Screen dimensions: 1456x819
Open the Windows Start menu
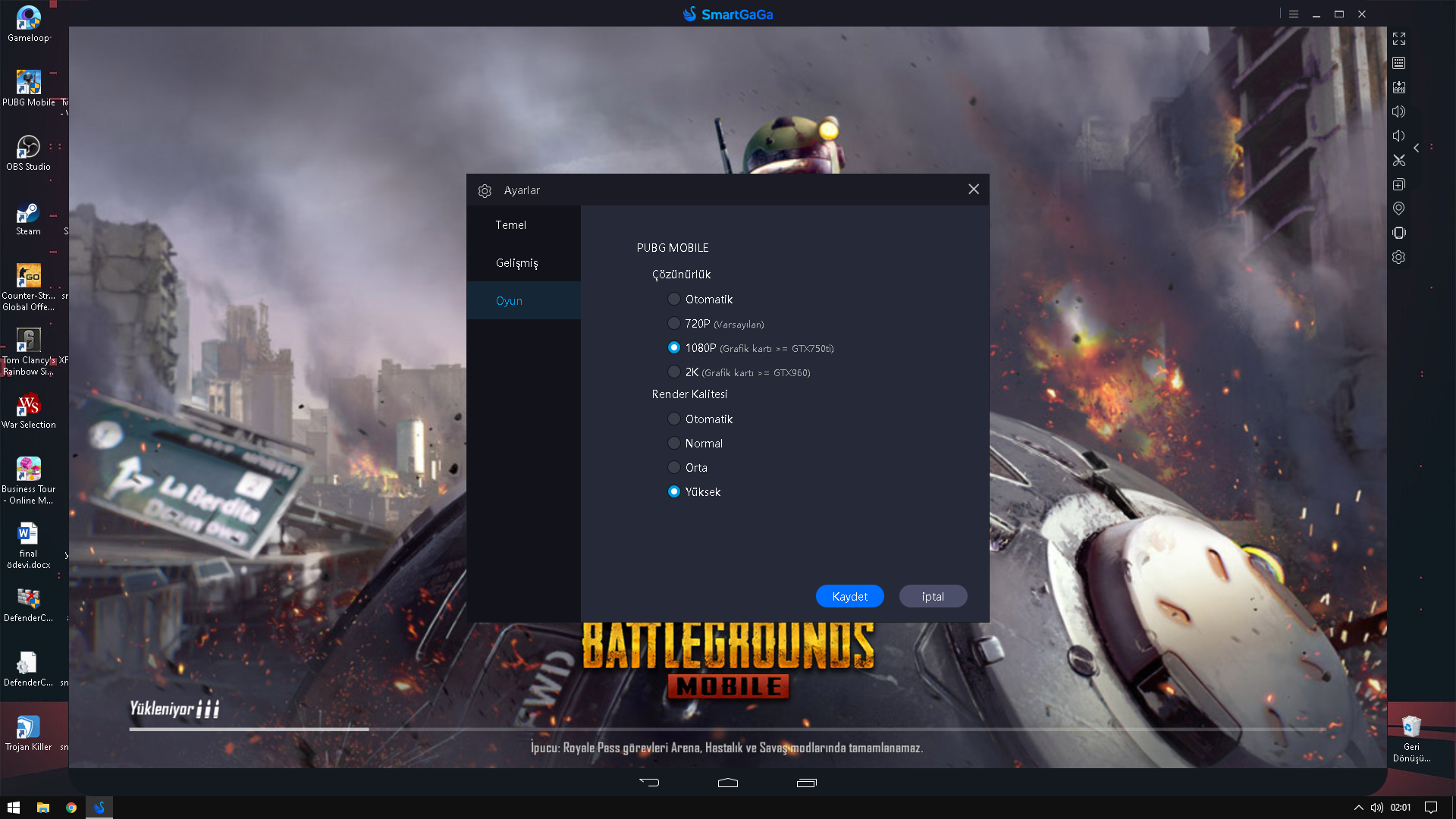[x=14, y=808]
